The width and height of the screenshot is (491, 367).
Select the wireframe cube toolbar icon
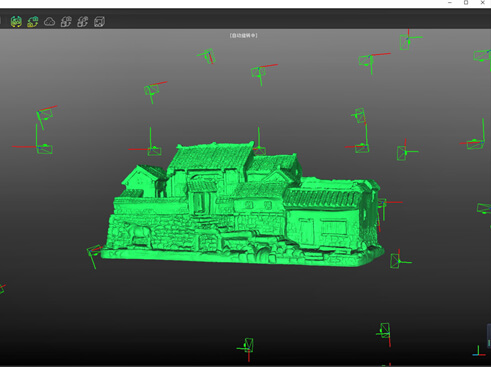(99, 22)
